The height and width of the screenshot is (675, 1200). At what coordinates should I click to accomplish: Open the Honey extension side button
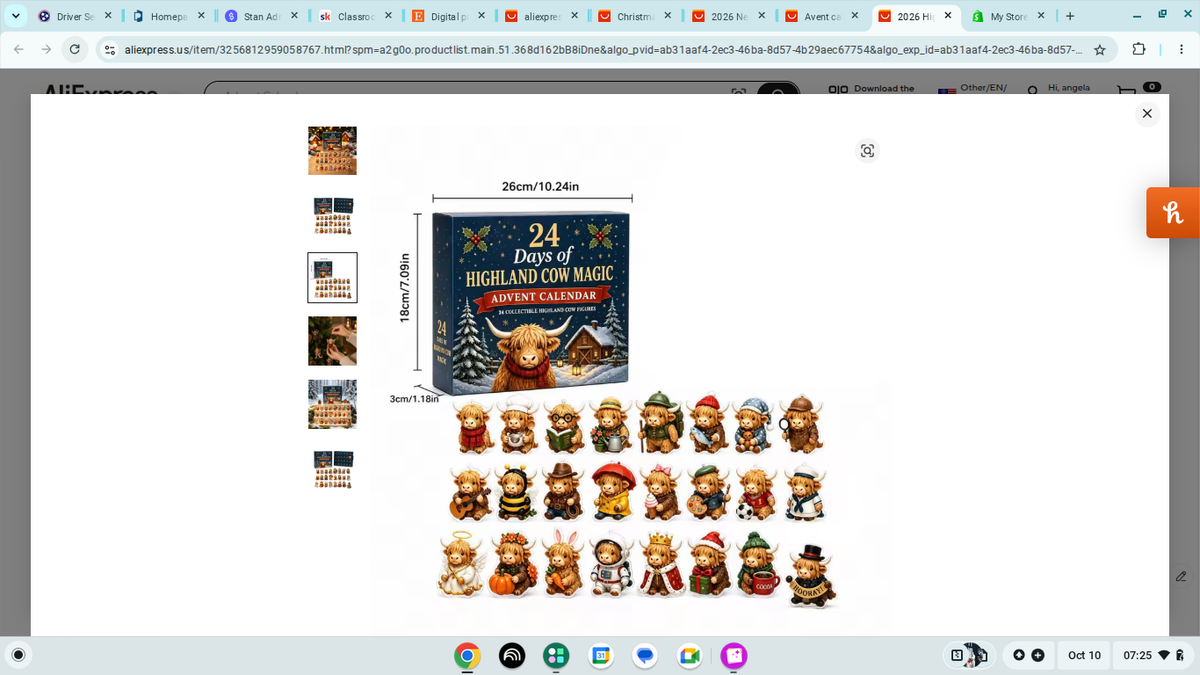(1173, 212)
